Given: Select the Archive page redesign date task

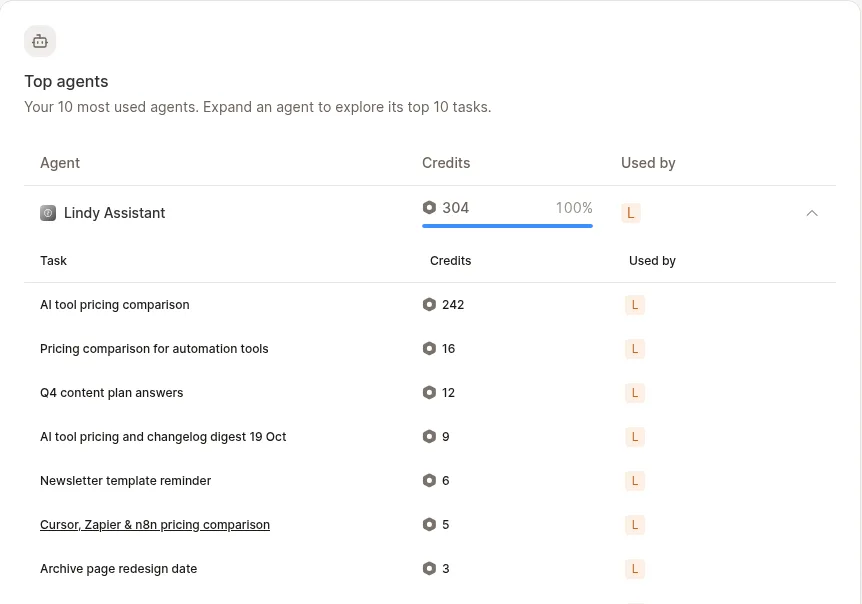Looking at the screenshot, I should click(x=119, y=569).
